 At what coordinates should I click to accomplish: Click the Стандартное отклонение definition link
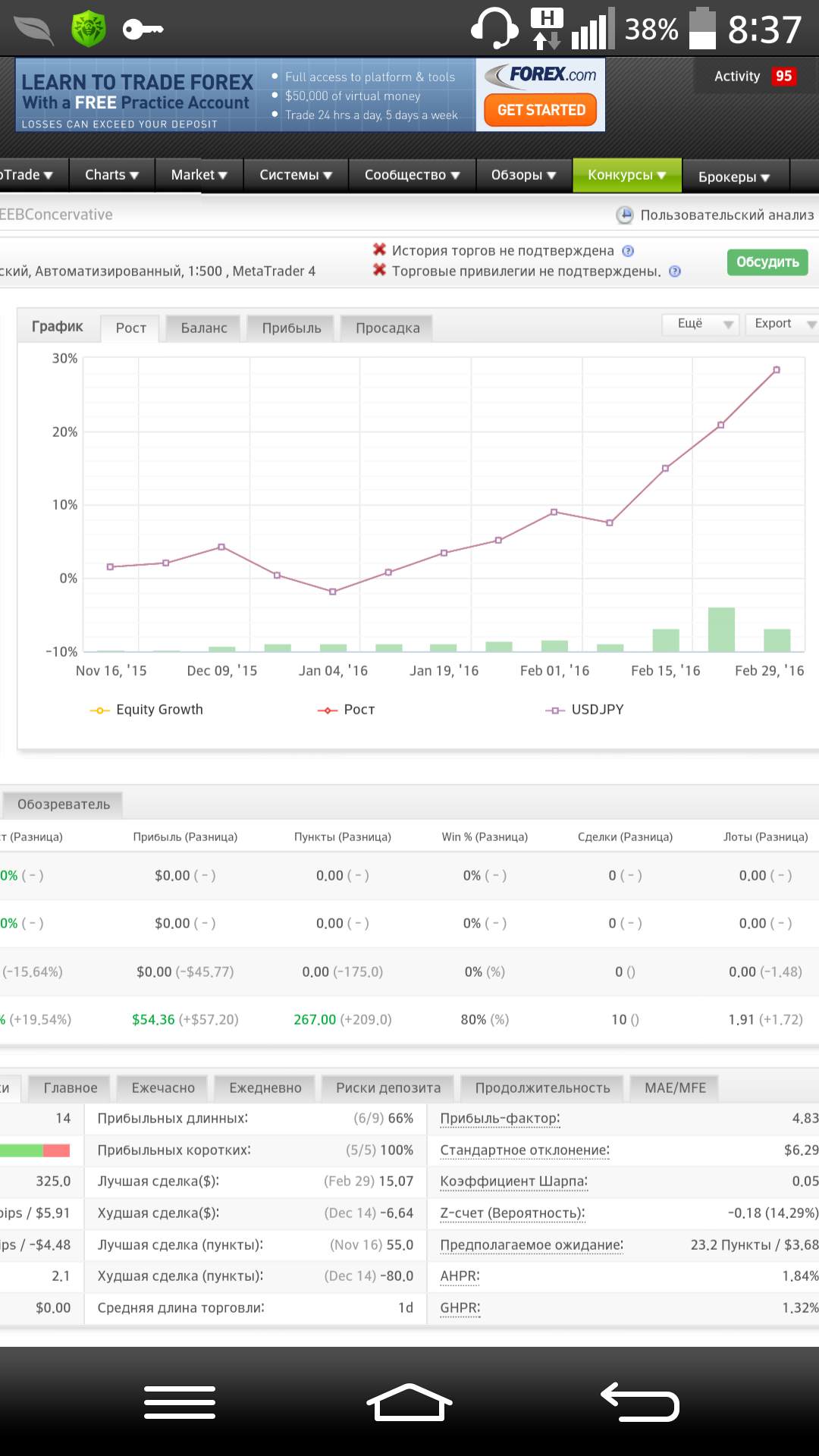[x=525, y=1150]
